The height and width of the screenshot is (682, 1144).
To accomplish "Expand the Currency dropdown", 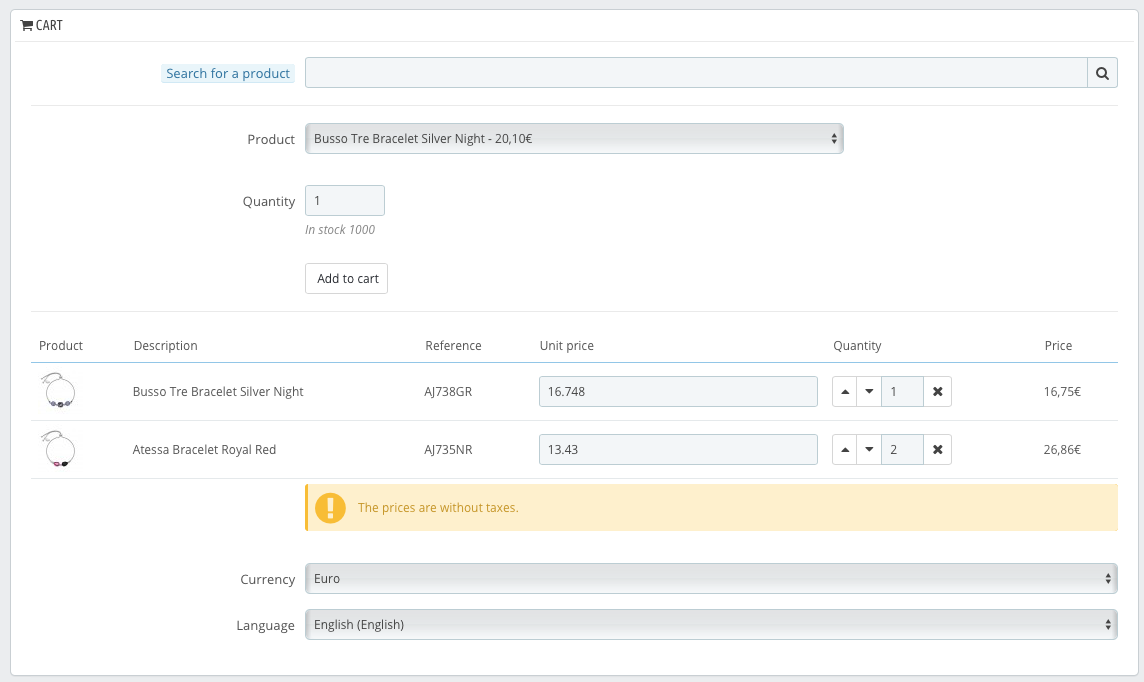I will point(710,579).
